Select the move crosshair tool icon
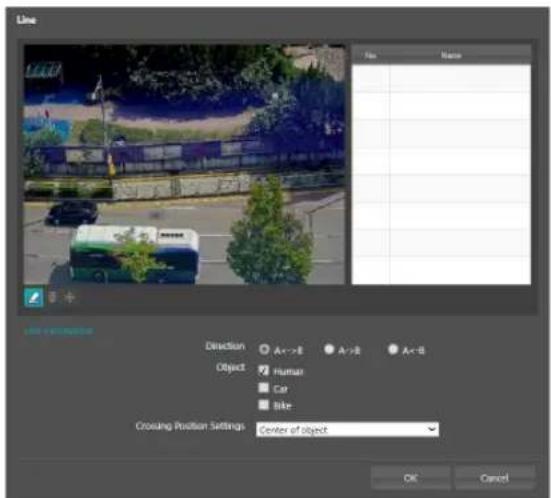Screen dimensions: 551x498 pos(70,297)
